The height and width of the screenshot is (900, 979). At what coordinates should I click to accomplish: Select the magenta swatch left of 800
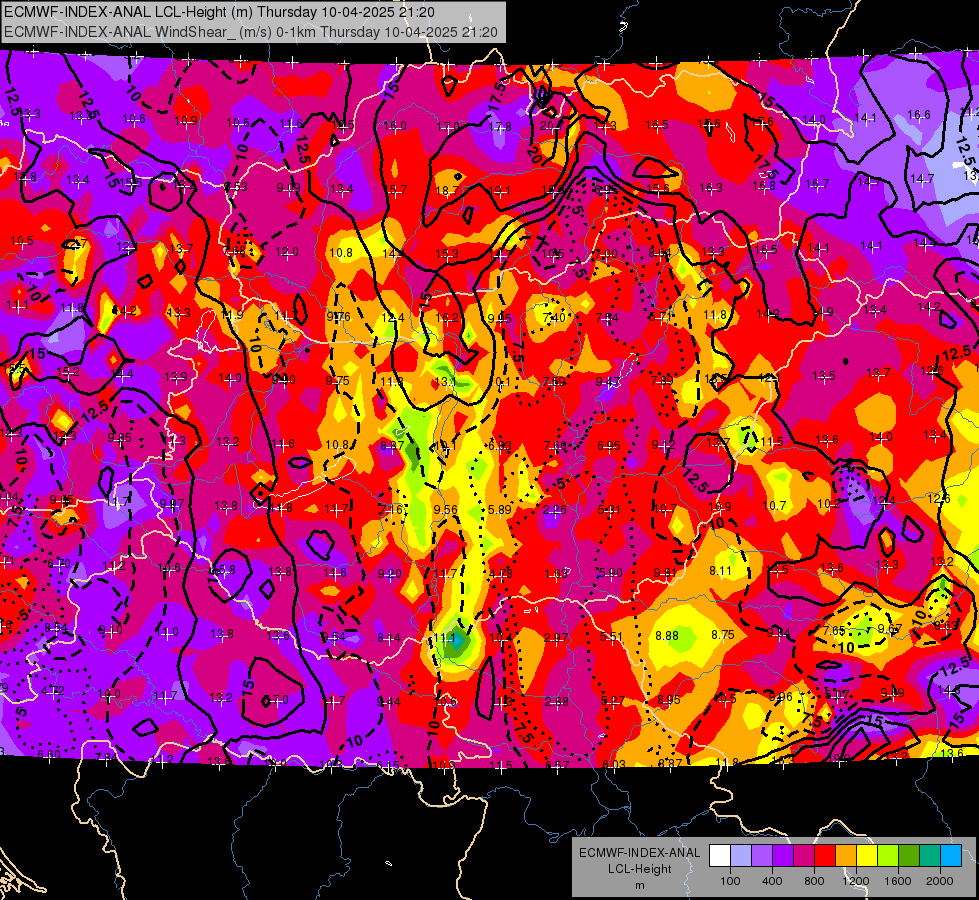tap(804, 856)
